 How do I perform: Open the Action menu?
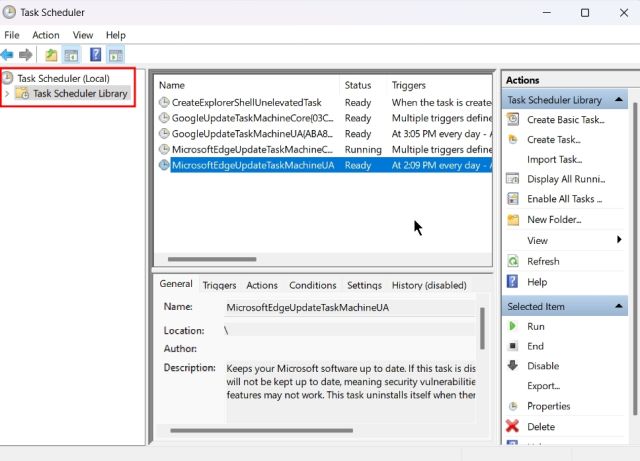[x=45, y=35]
